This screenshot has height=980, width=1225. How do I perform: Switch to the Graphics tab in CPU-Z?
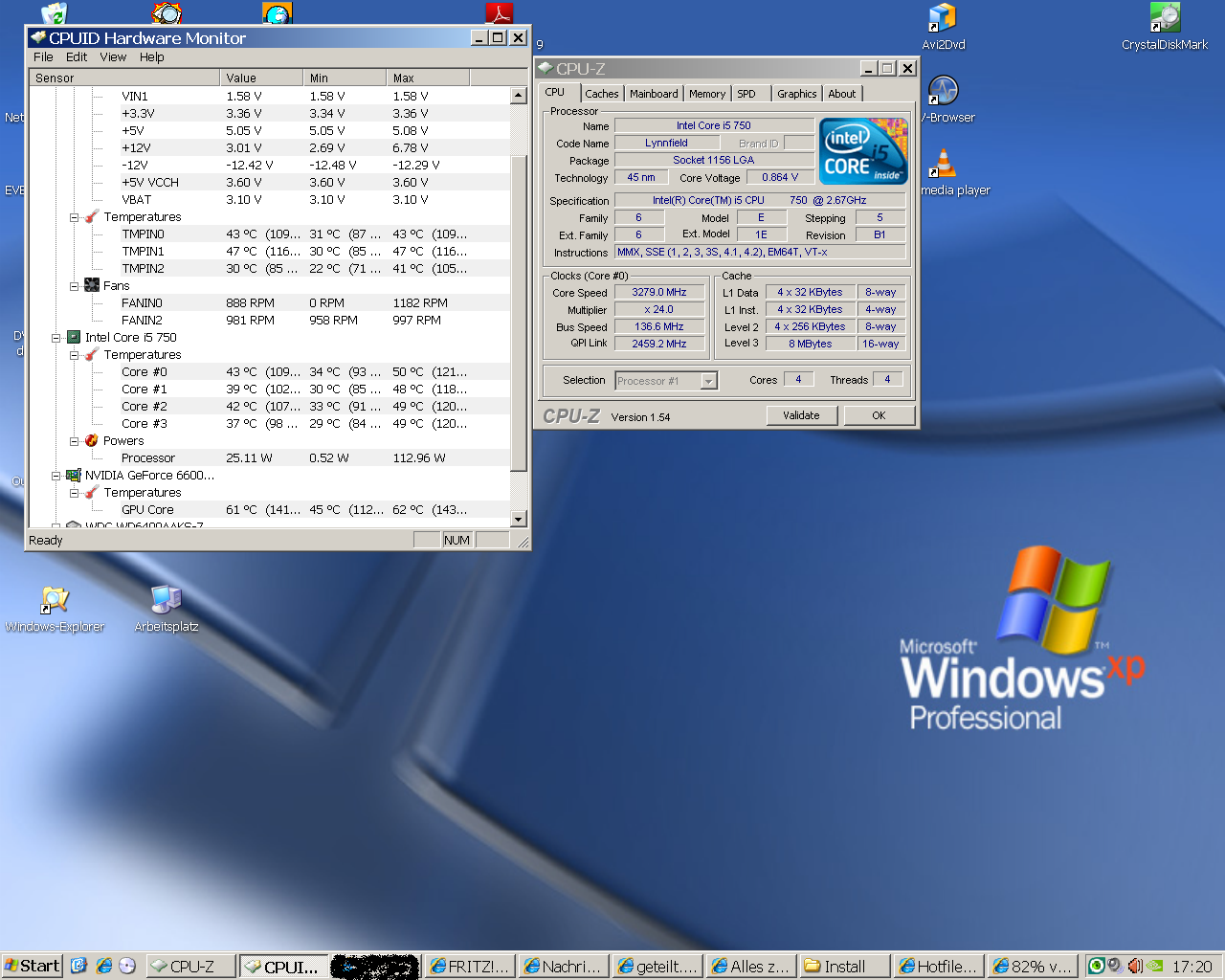coord(797,94)
